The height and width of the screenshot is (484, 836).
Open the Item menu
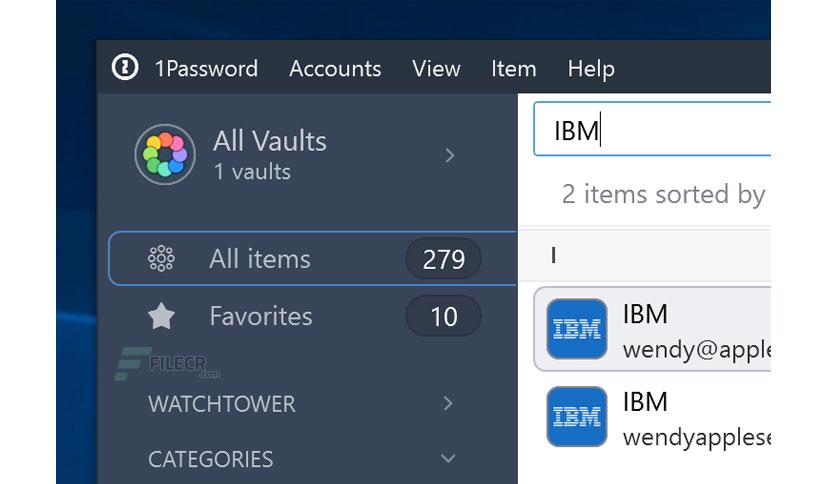coord(513,69)
